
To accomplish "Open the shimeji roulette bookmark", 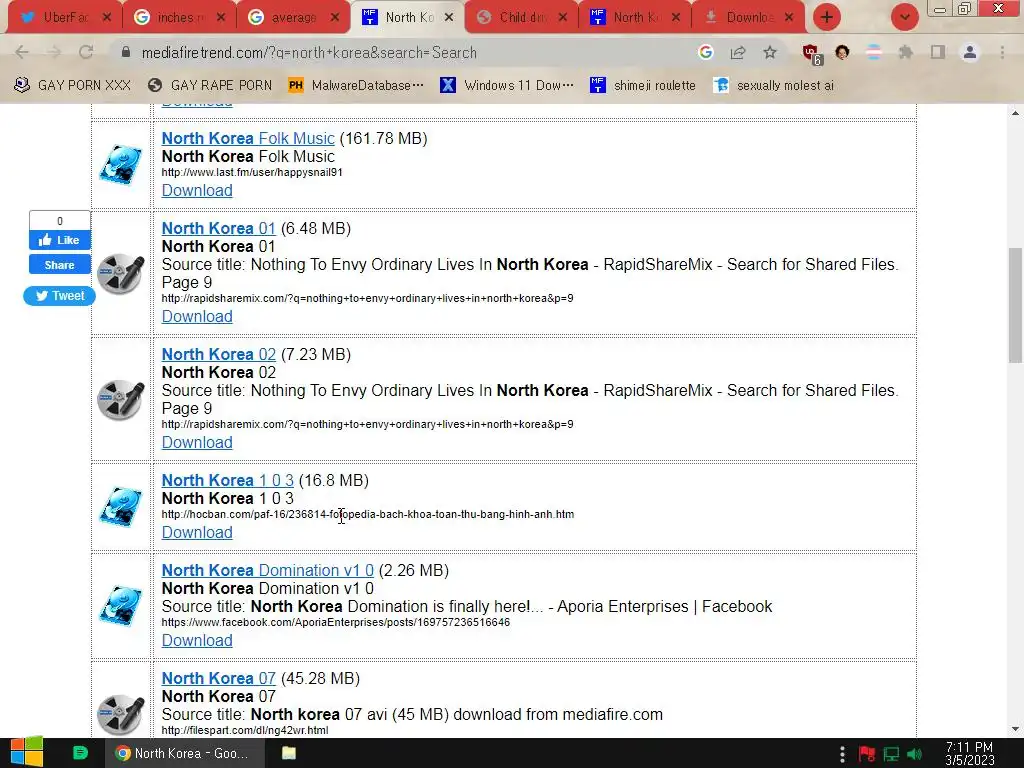I will tap(643, 86).
